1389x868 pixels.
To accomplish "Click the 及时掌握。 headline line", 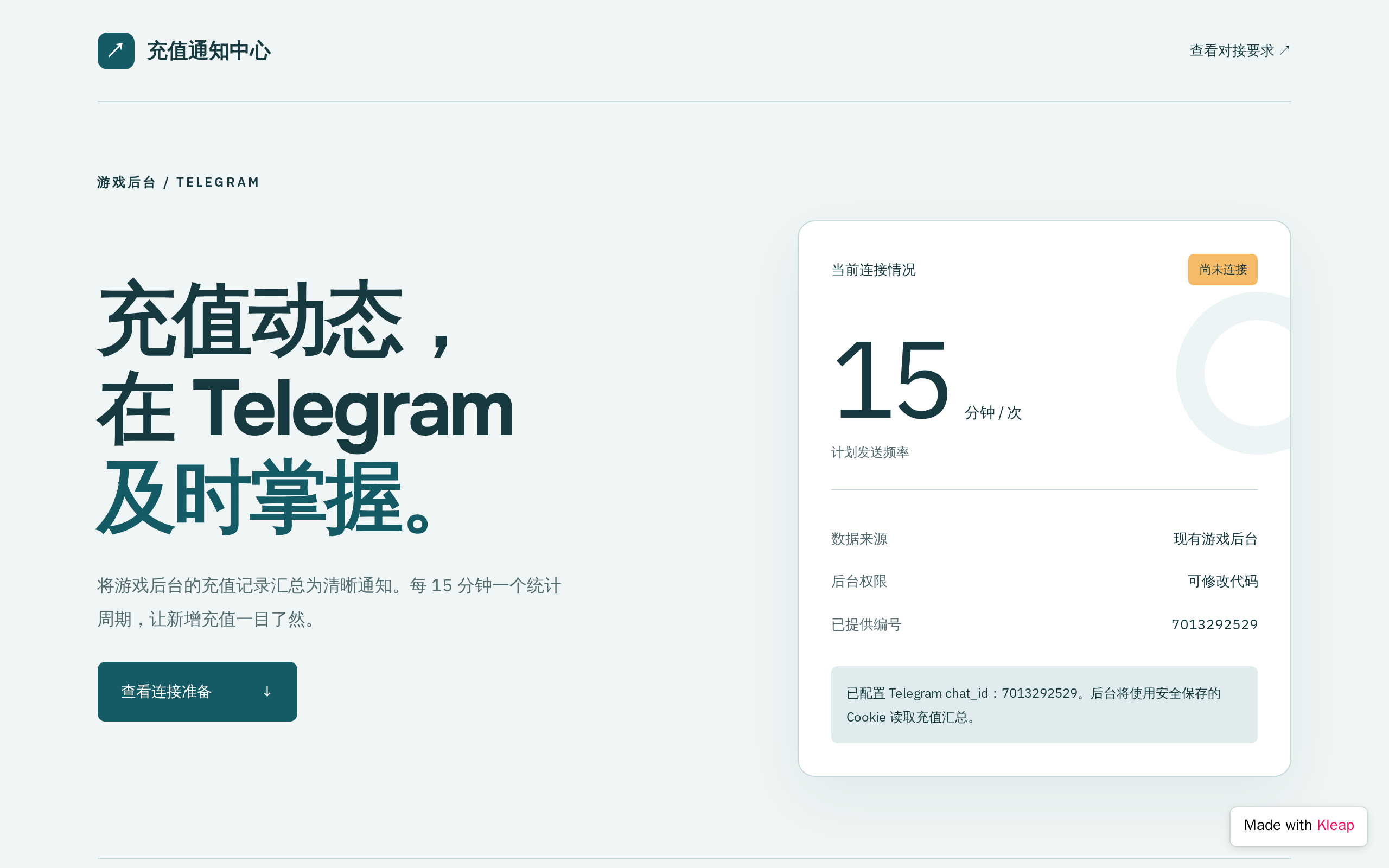I will tap(263, 497).
